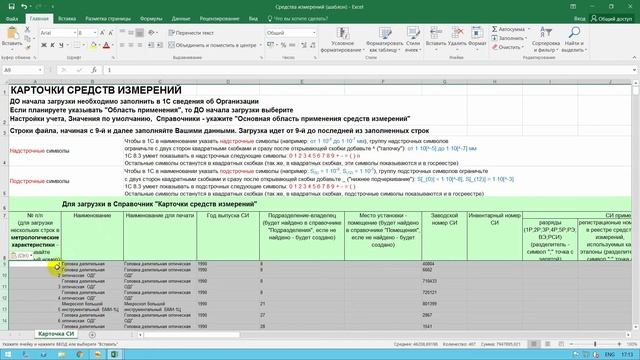Click Insert cells (Вставить) icon in Cells group
Viewport: 640px width, 360px height.
pyautogui.click(x=436, y=33)
